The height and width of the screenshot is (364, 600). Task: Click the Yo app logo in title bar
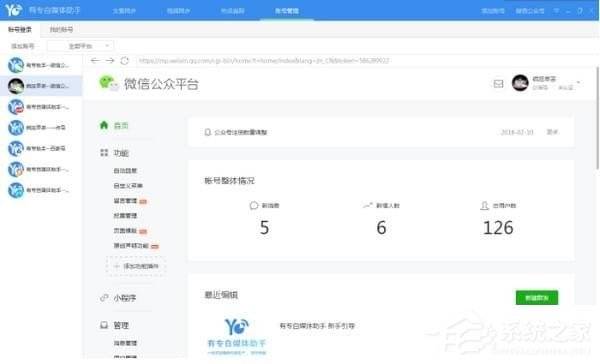click(x=13, y=10)
